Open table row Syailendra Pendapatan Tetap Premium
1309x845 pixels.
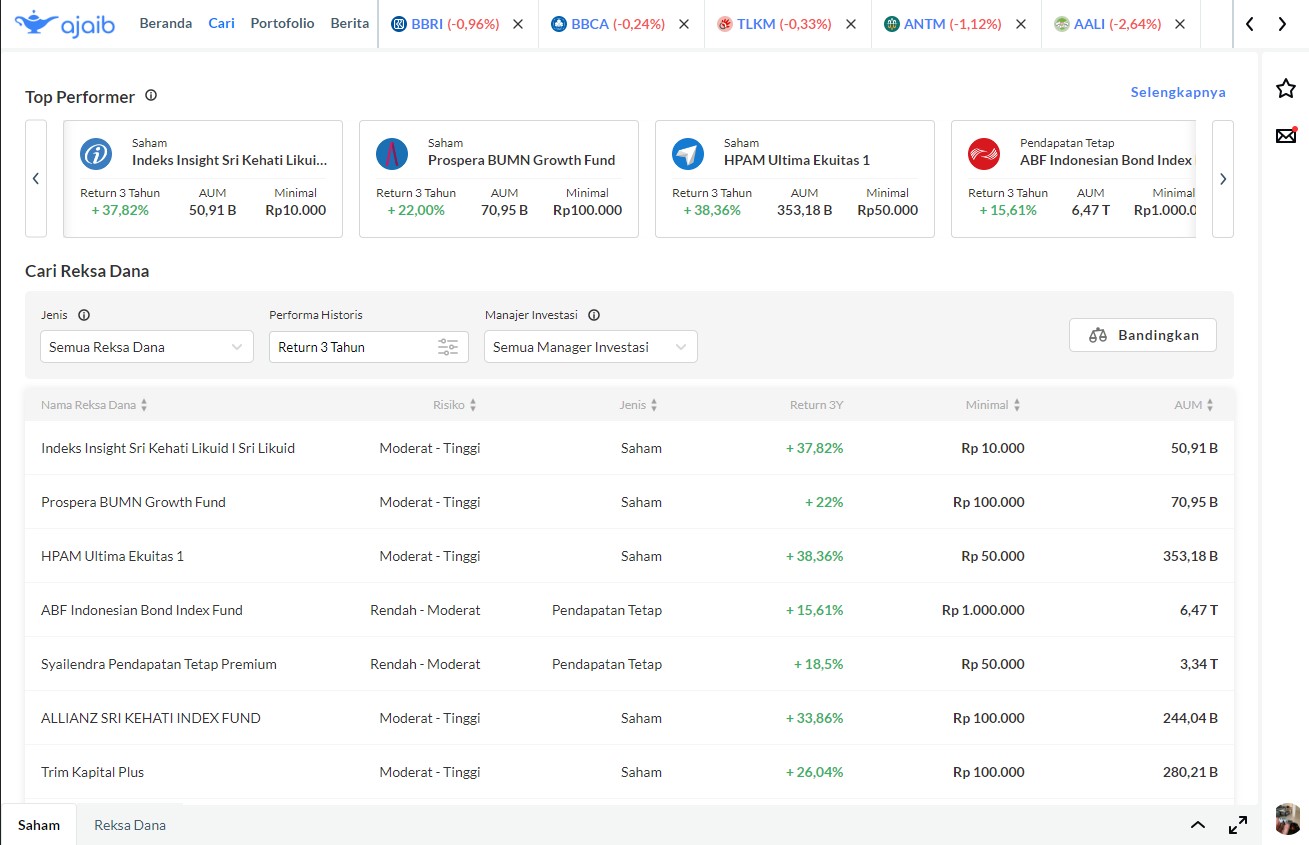click(x=629, y=664)
